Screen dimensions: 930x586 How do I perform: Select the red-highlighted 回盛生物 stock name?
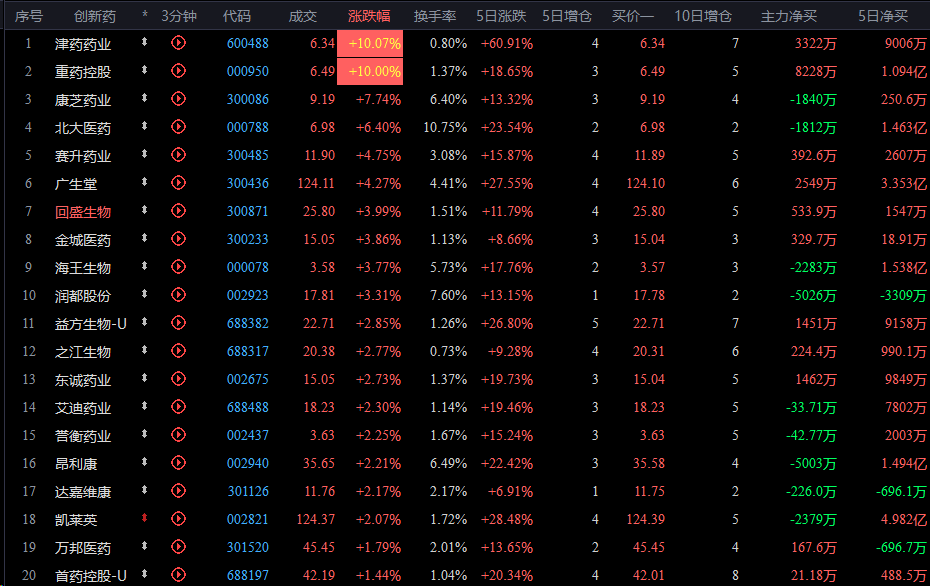point(83,212)
